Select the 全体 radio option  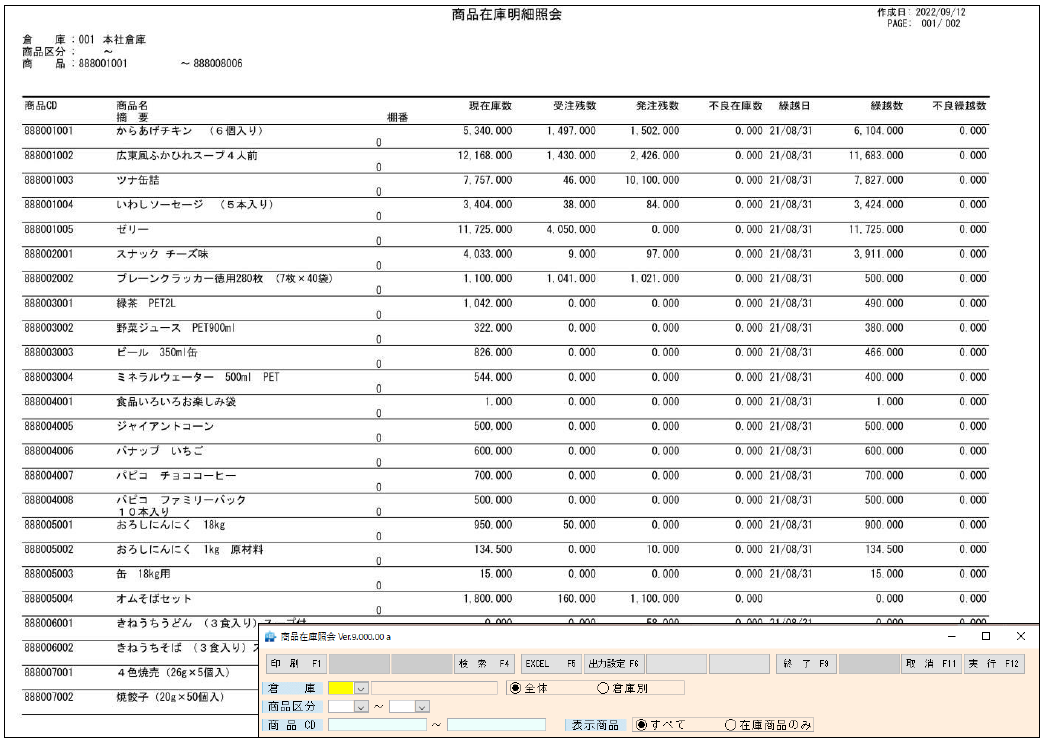point(518,688)
